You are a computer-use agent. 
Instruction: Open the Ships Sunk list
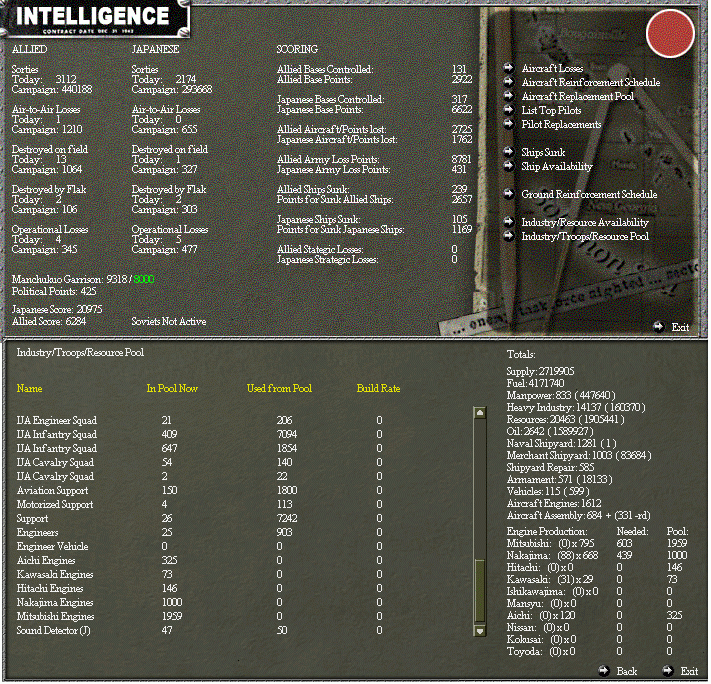[543, 152]
